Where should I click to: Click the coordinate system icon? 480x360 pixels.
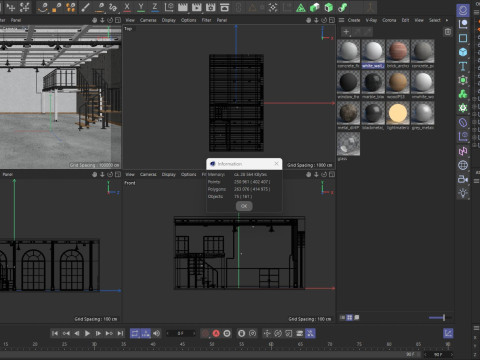pyautogui.click(x=169, y=7)
